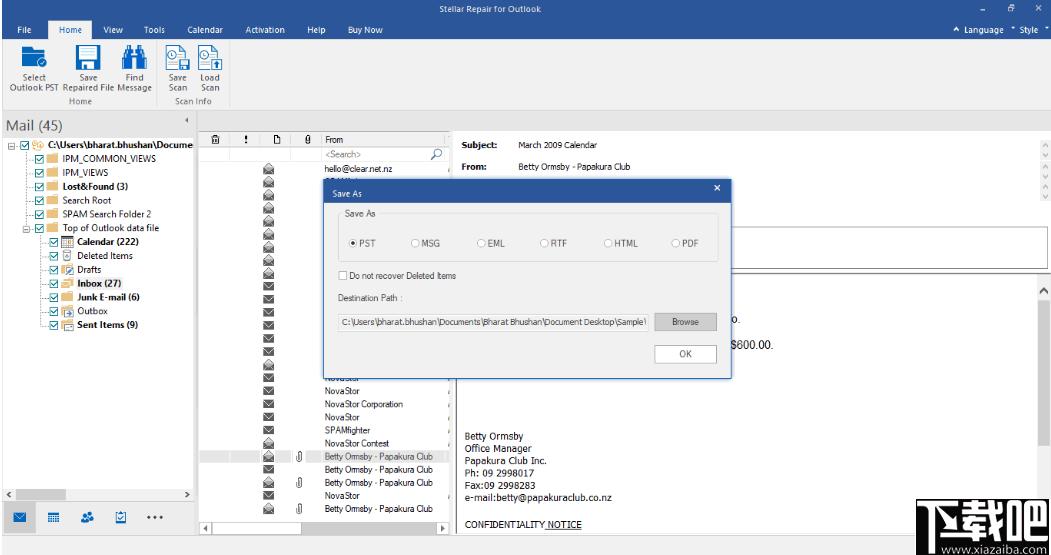The height and width of the screenshot is (555, 1051).
Task: Click Browse for destination path
Action: pyautogui.click(x=685, y=322)
